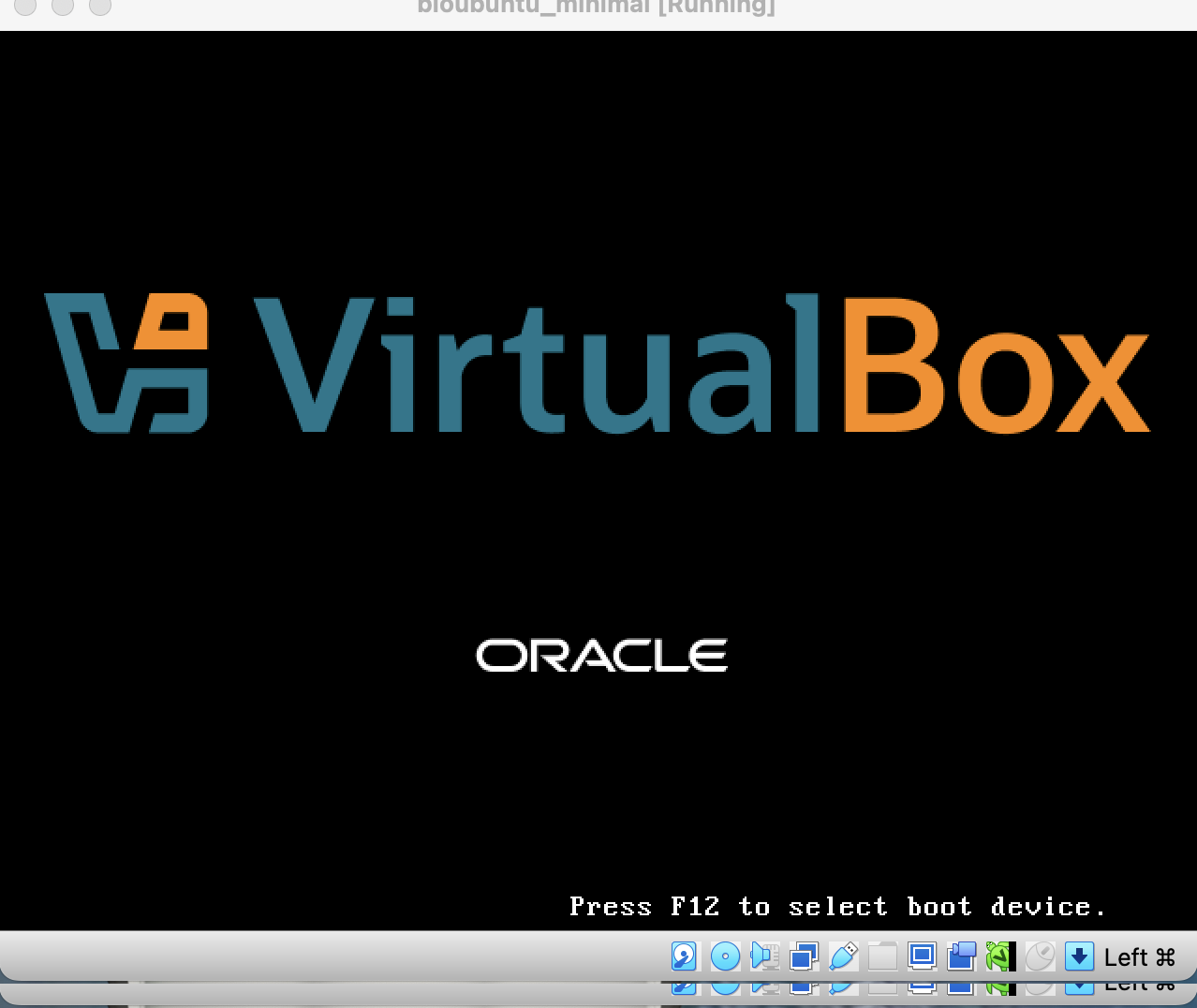Click the VirtualBox VB emblem logo
Image resolution: width=1197 pixels, height=1008 pixels.
127,363
